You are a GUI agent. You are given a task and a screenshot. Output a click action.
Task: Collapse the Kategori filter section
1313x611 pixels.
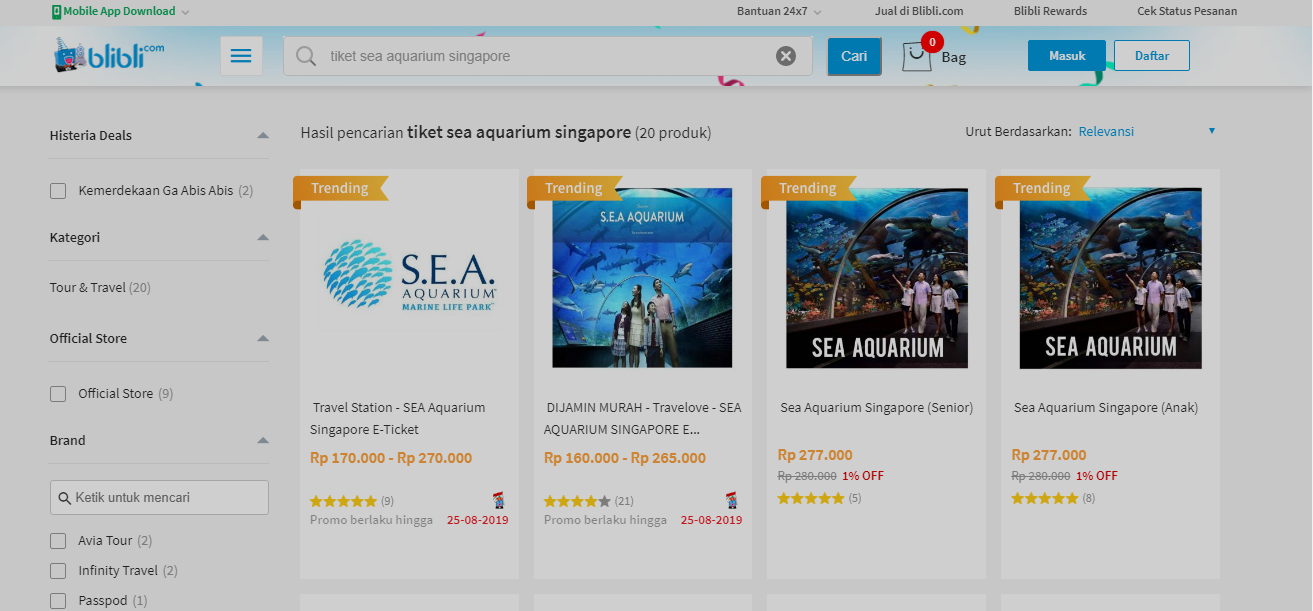263,238
